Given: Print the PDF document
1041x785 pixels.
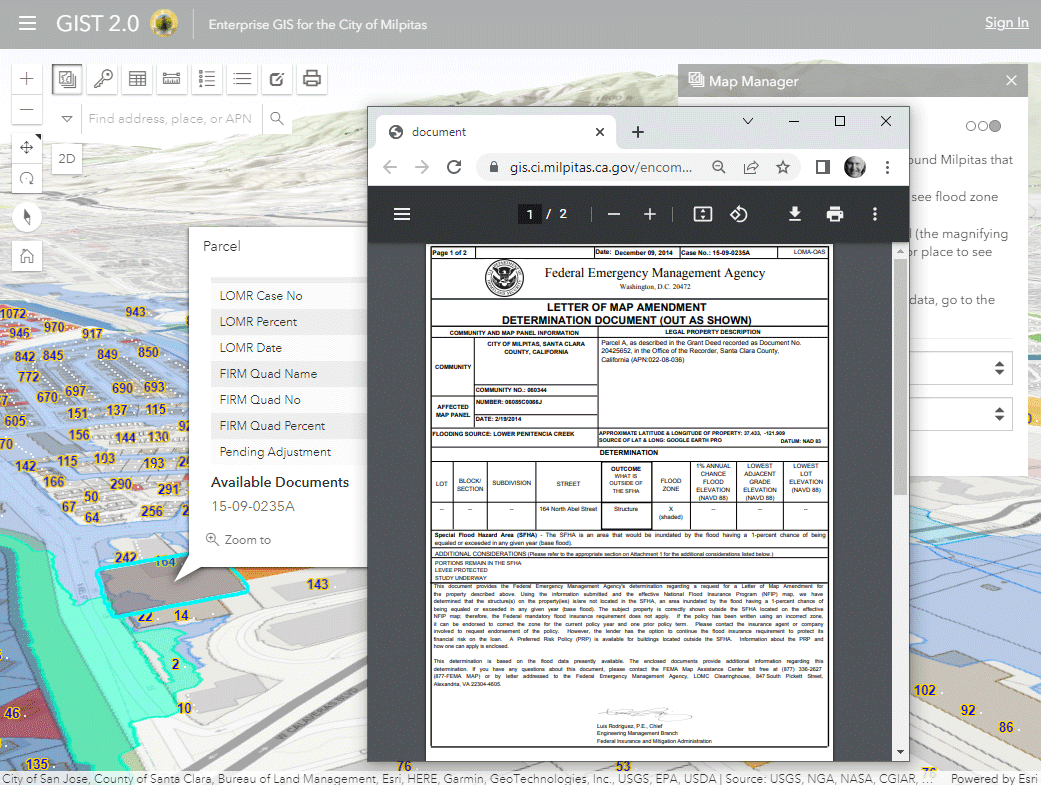Looking at the screenshot, I should click(835, 215).
